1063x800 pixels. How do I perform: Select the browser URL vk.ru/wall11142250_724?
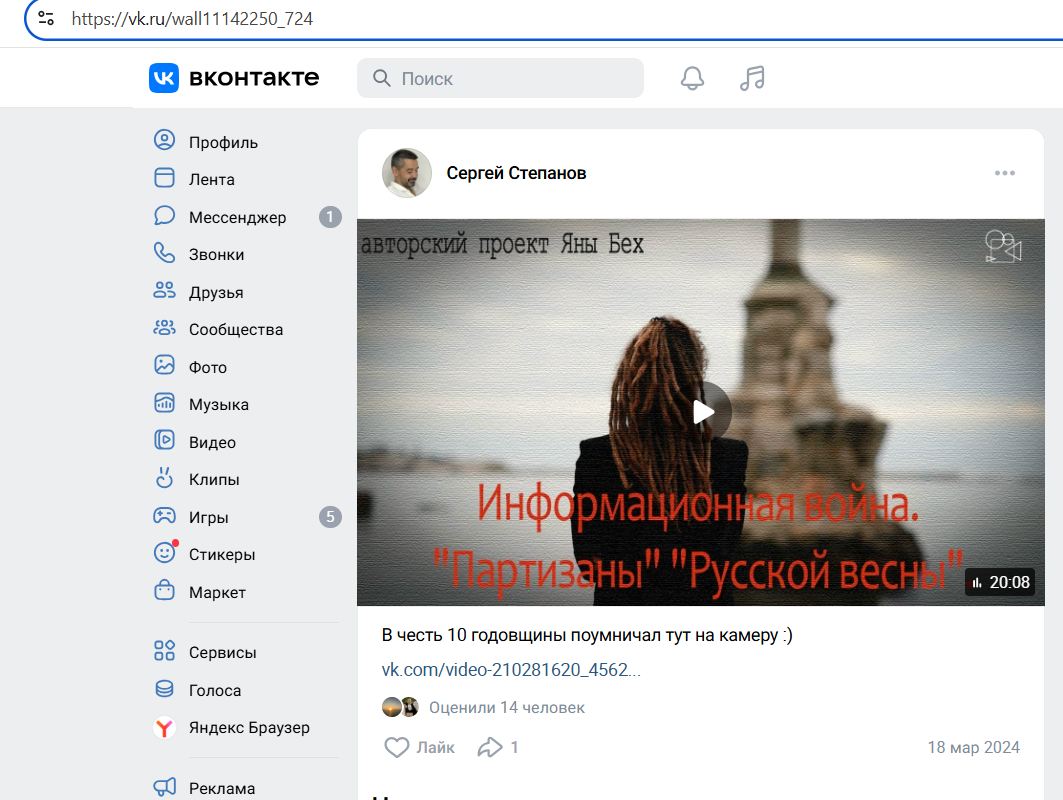[x=192, y=18]
